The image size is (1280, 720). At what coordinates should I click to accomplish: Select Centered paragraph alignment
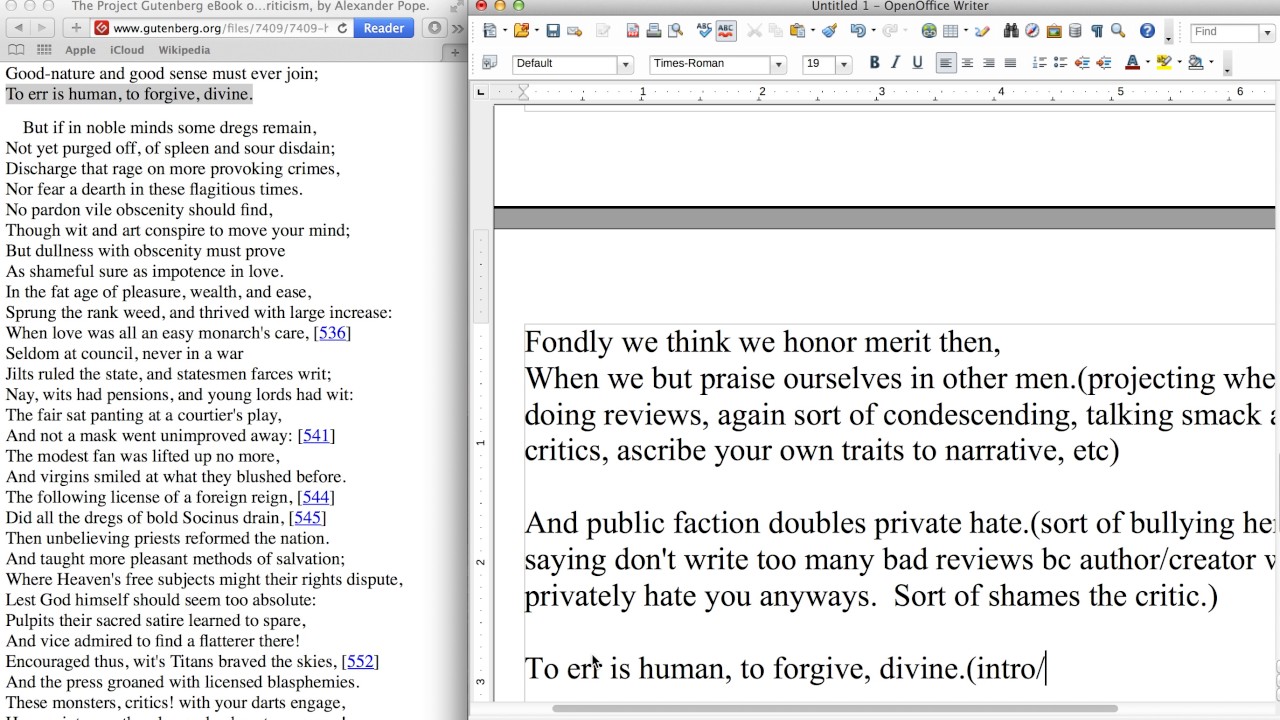pyautogui.click(x=967, y=63)
